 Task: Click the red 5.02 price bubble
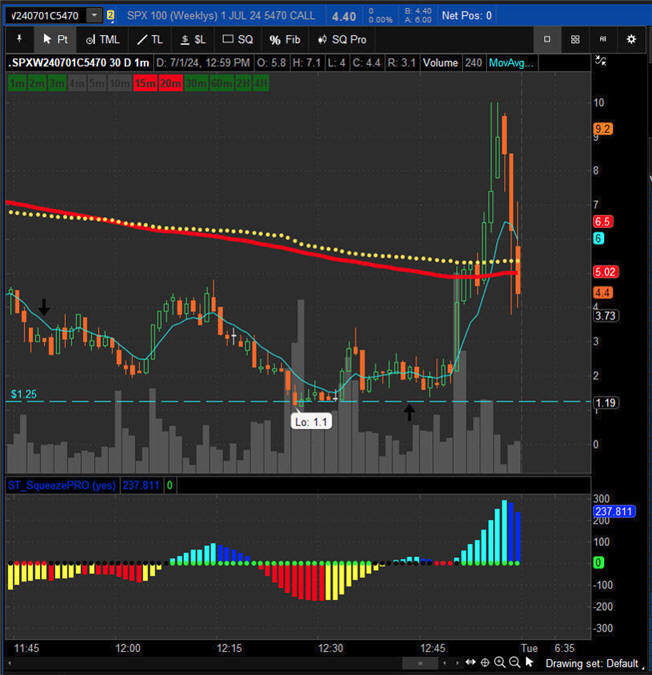605,272
